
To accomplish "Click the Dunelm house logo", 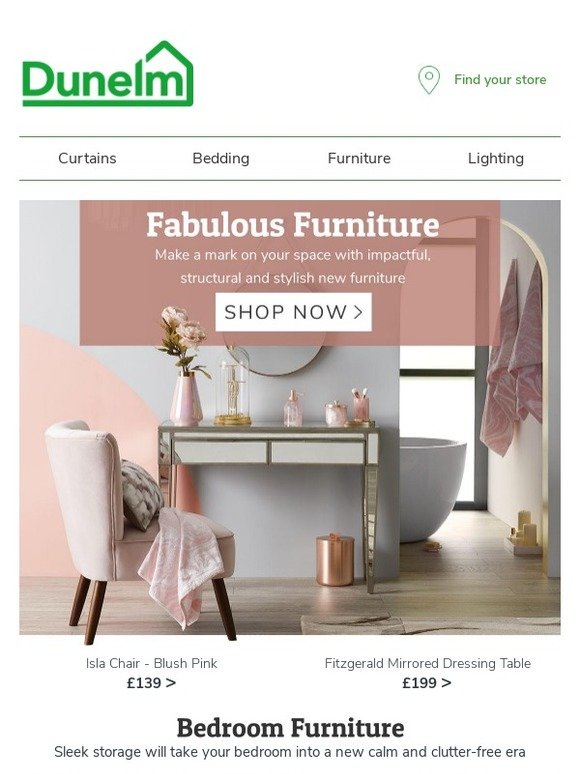I will (x=108, y=74).
